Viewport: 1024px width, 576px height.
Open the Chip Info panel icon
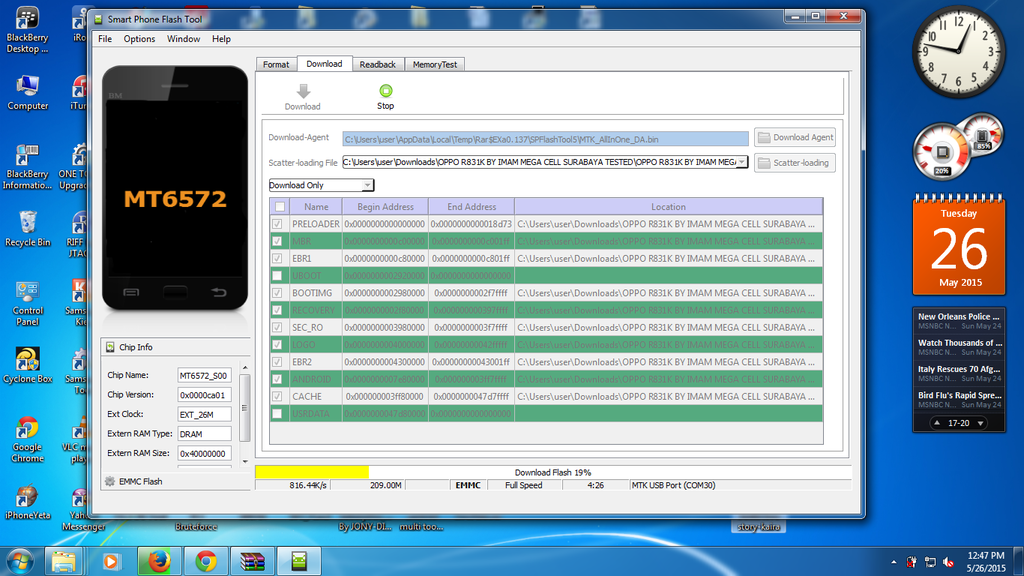110,347
